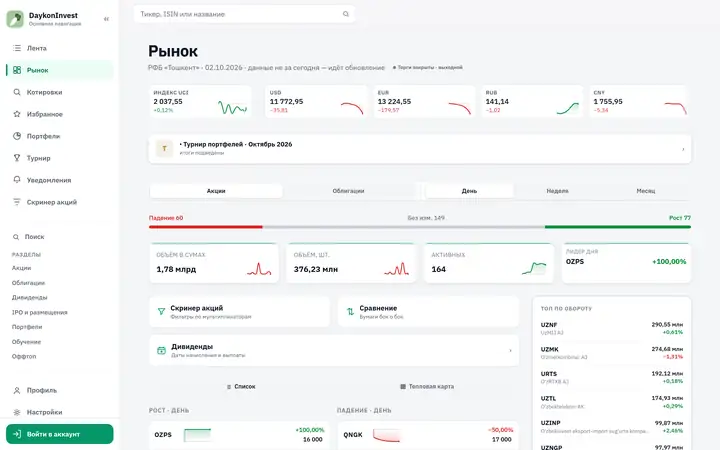The image size is (720, 450).
Task: Focus the ticker, ISIN search field
Action: tap(244, 14)
